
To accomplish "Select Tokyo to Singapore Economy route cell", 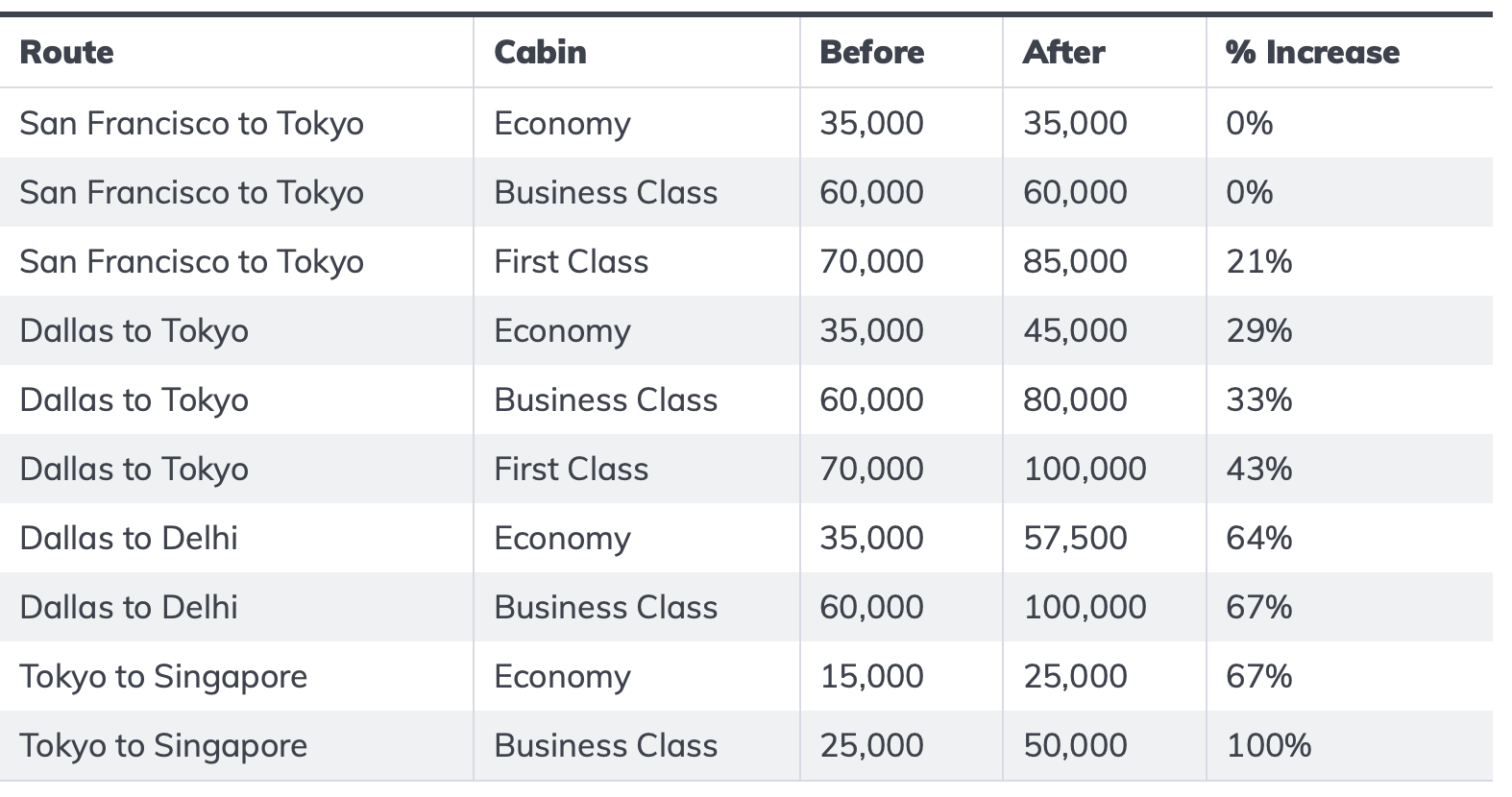I will [163, 676].
